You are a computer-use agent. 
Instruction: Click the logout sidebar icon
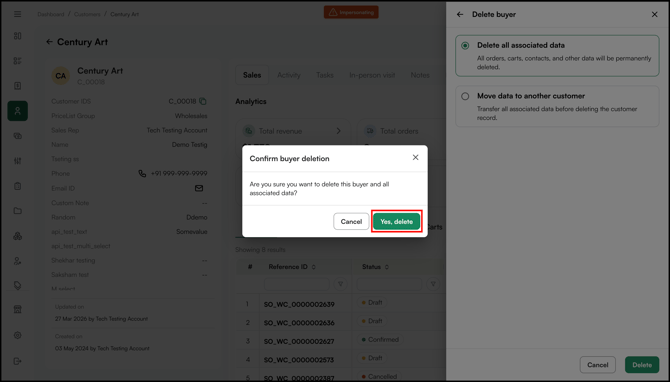[18, 361]
